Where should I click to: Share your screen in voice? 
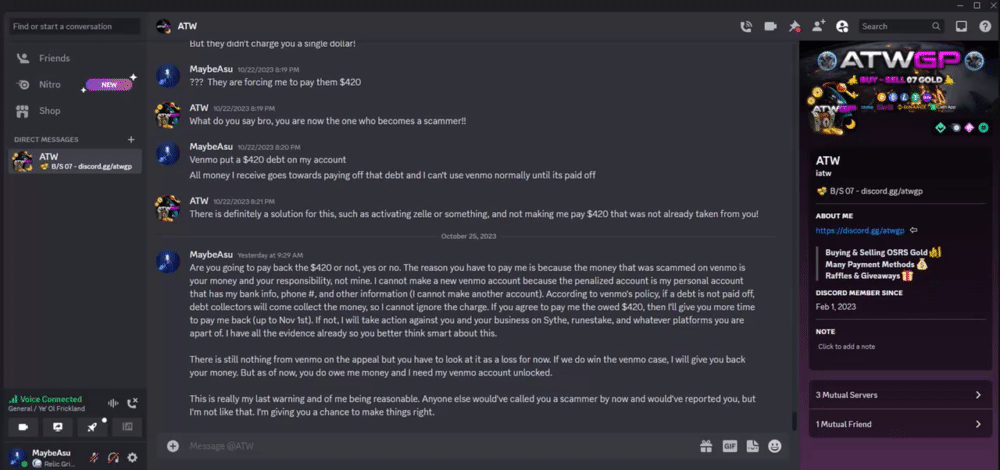click(57, 427)
